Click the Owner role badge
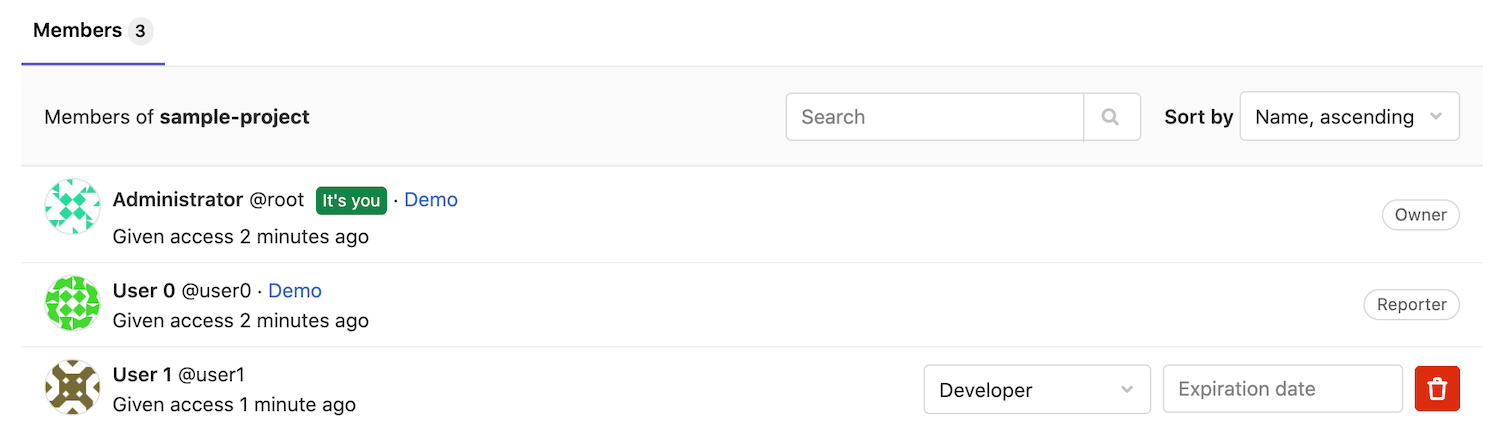Screen dimensions: 1500x437 pos(1420,215)
